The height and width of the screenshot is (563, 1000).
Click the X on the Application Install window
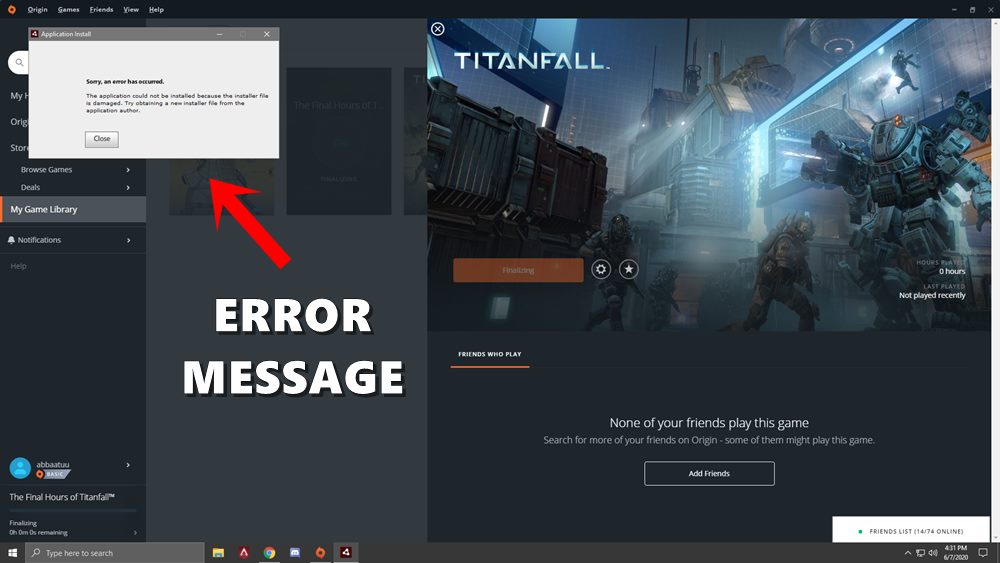[x=267, y=34]
